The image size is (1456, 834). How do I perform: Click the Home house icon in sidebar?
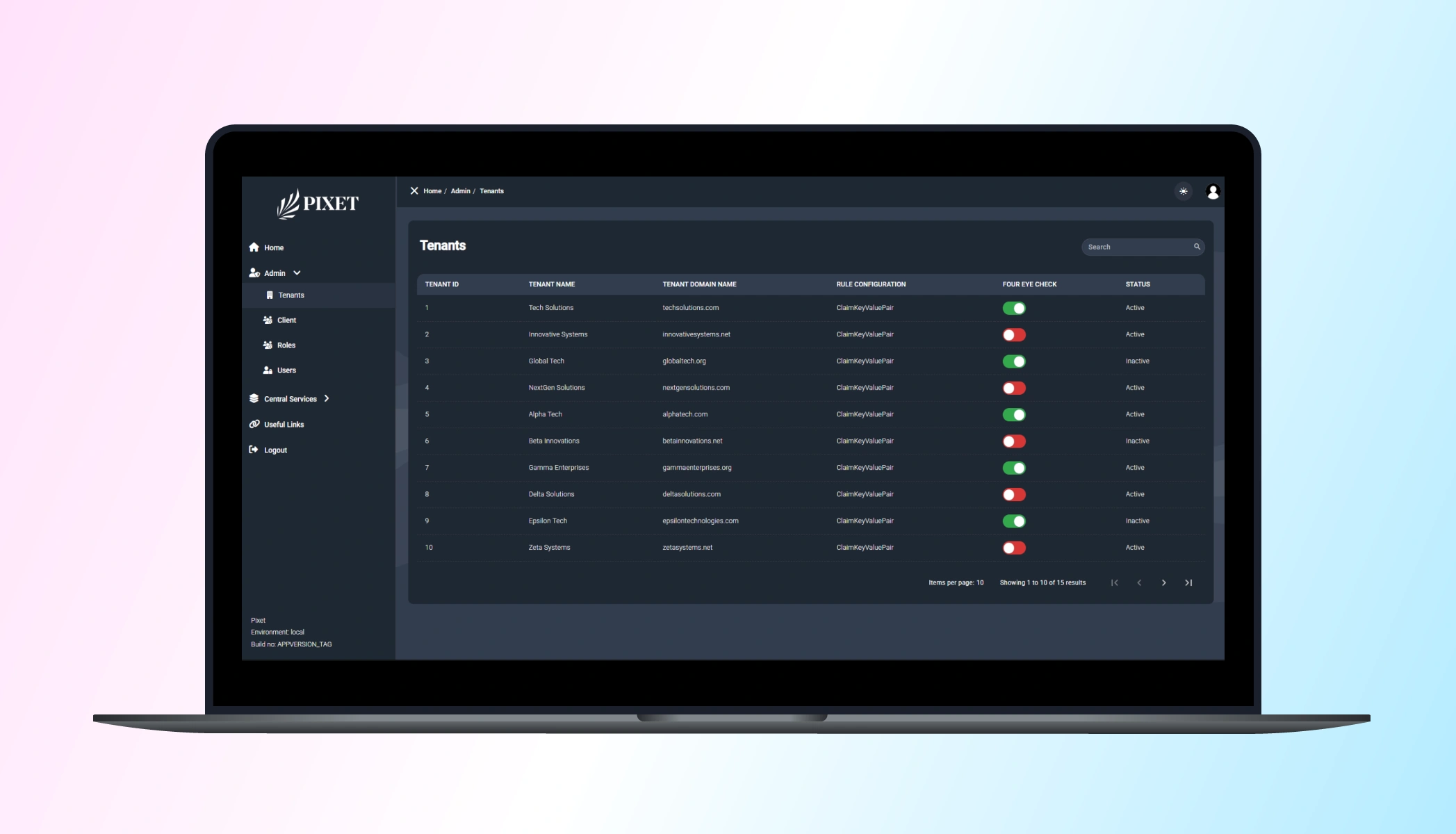254,247
